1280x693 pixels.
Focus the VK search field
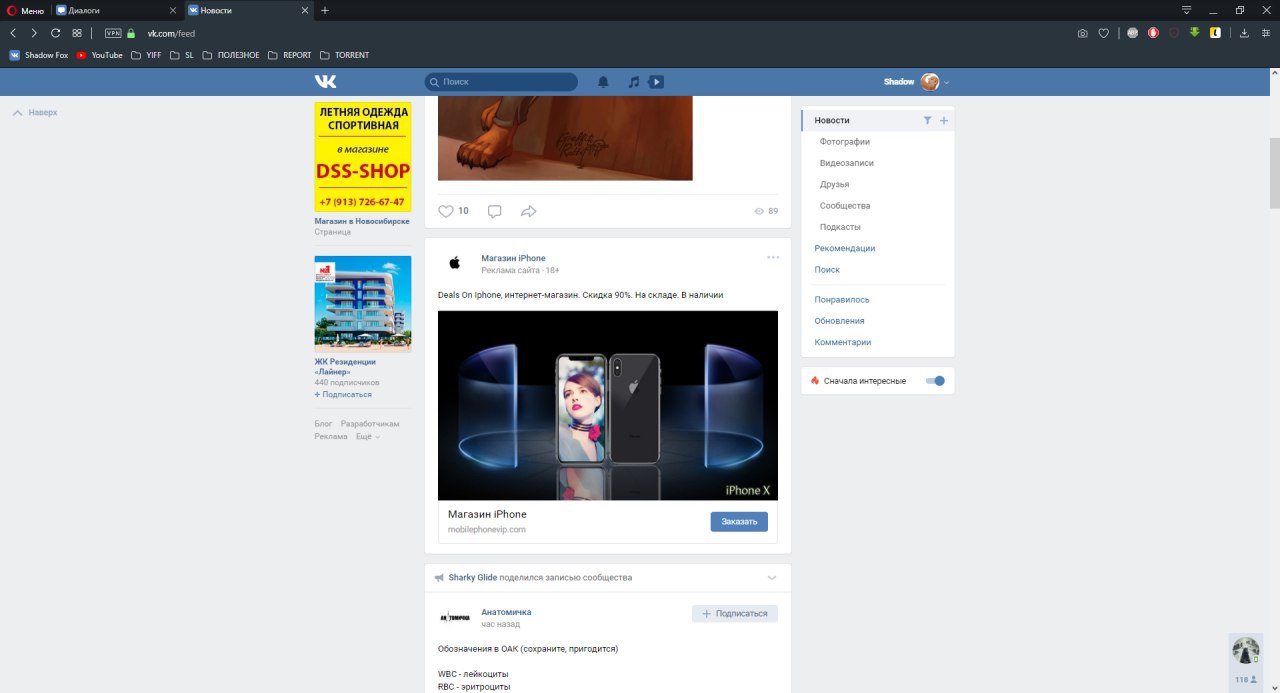pyautogui.click(x=501, y=82)
